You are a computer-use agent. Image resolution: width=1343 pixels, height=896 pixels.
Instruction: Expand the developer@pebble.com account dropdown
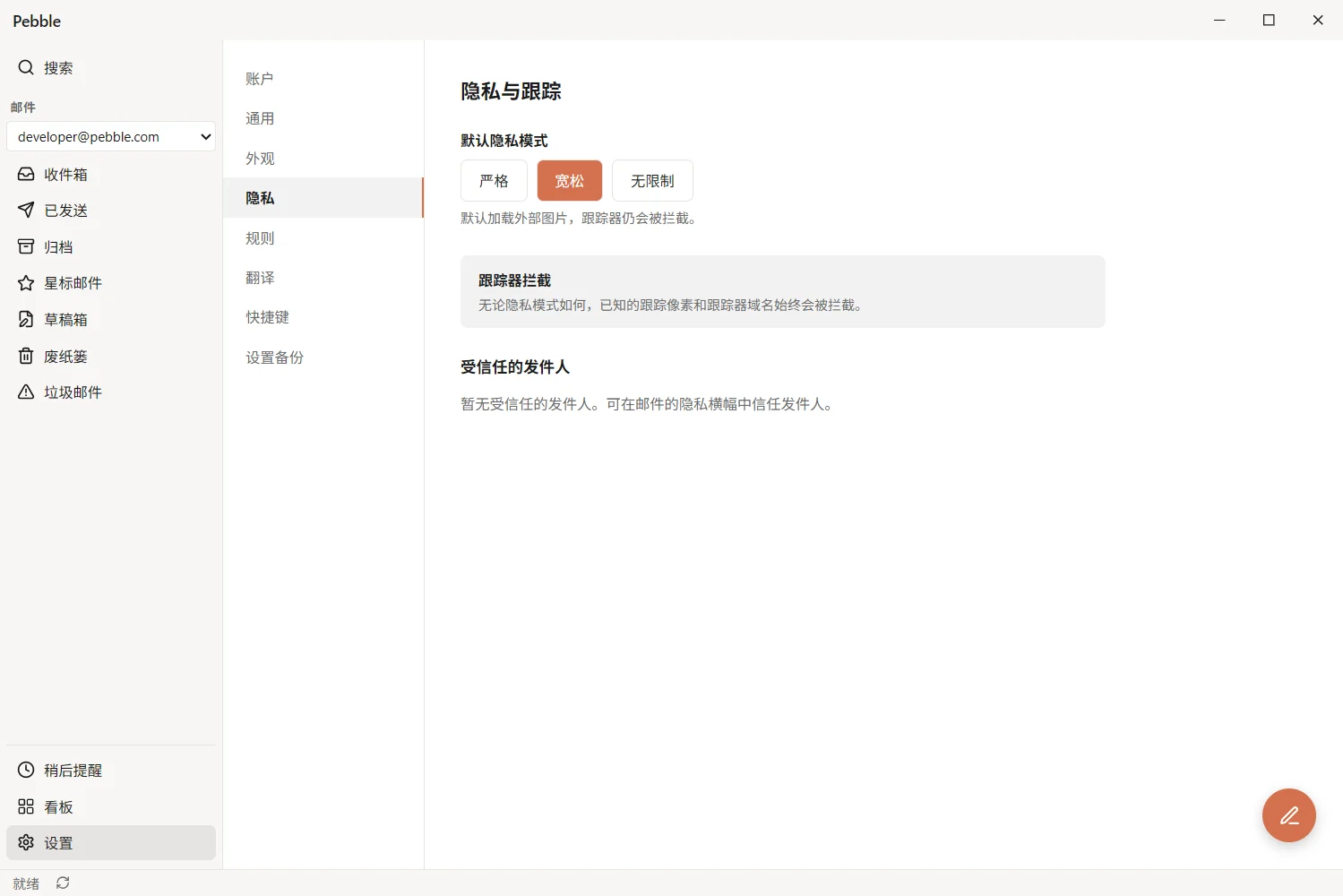(111, 136)
